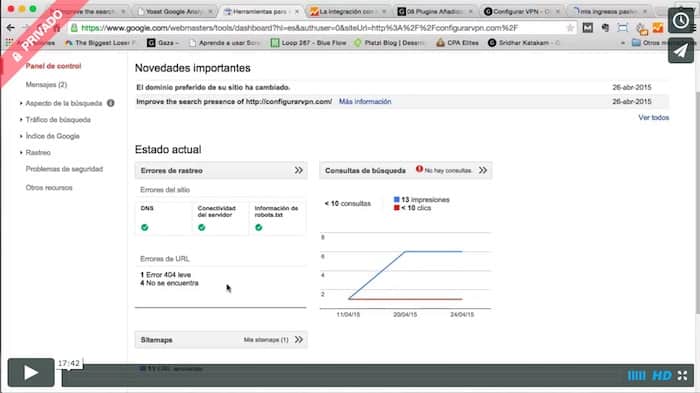The width and height of the screenshot is (700, 393).
Task: Open Consultas de búsqueda double-arrow icon
Action: (x=483, y=170)
